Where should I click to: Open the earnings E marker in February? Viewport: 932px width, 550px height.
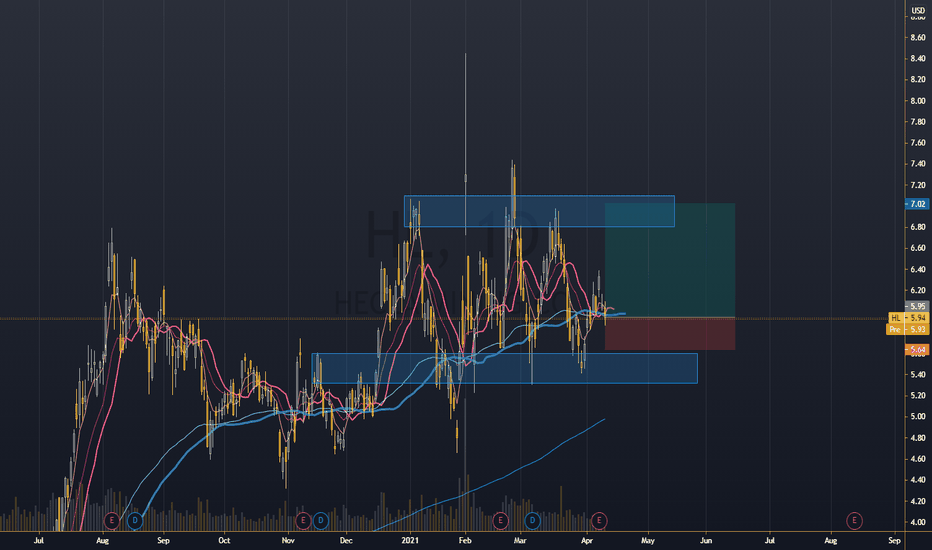(x=500, y=521)
